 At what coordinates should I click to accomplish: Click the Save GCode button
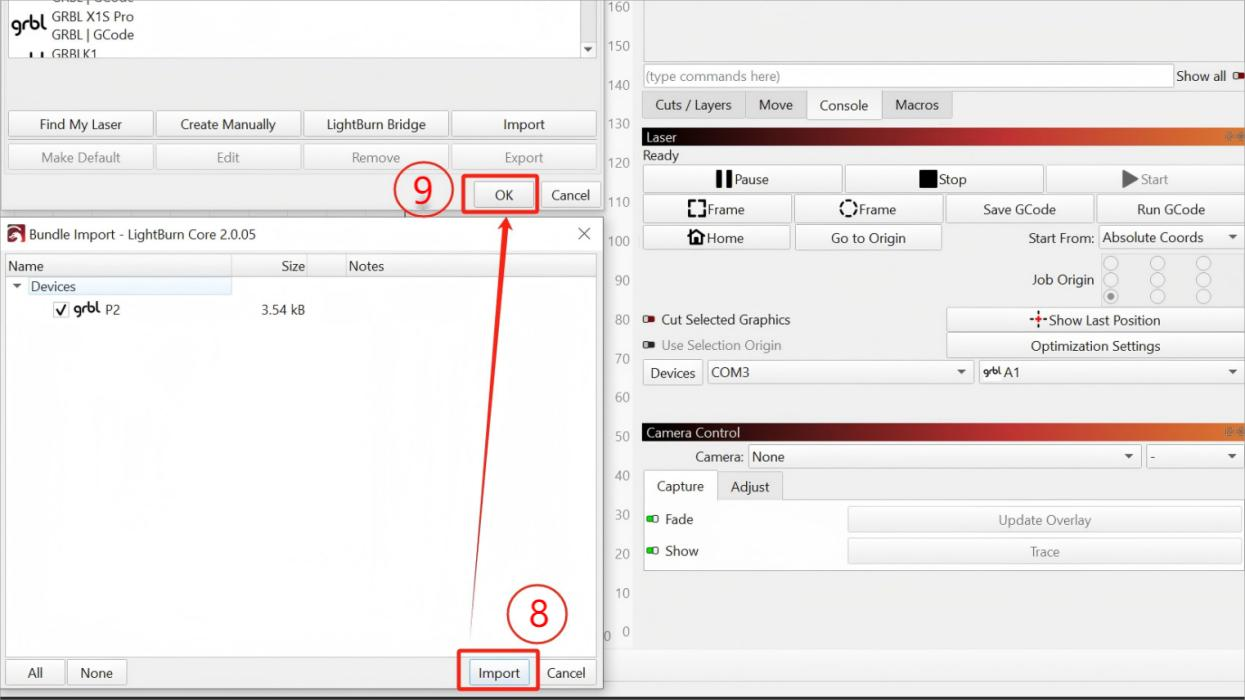[x=1019, y=209]
